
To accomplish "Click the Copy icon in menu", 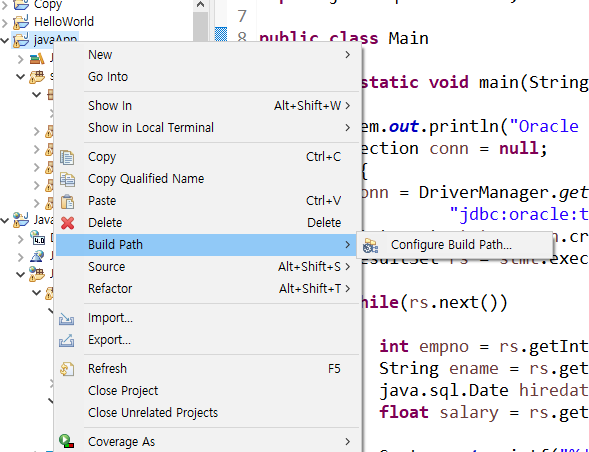I will 67,157.
